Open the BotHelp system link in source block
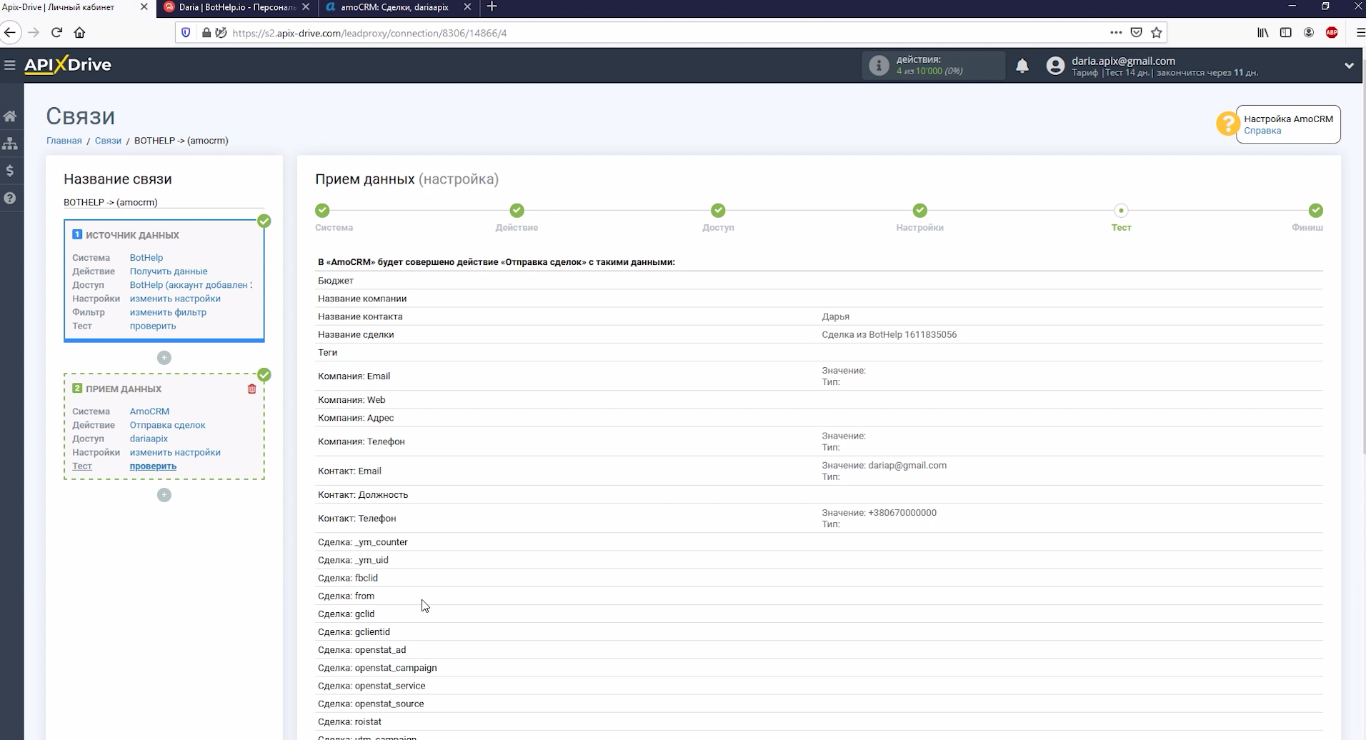This screenshot has height=740, width=1366. coord(146,258)
